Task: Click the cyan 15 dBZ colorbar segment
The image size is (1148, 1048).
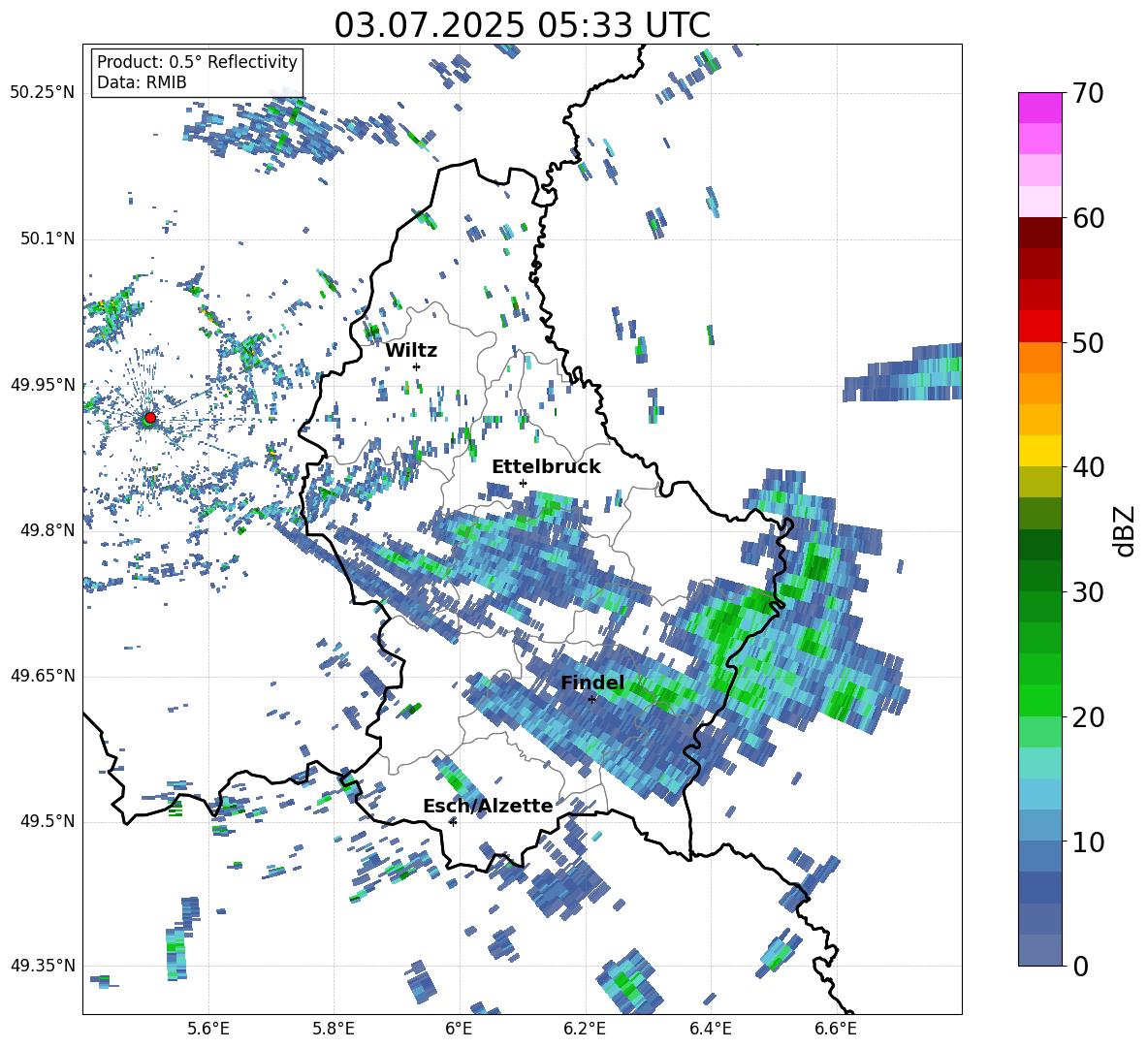Action: point(1039,763)
